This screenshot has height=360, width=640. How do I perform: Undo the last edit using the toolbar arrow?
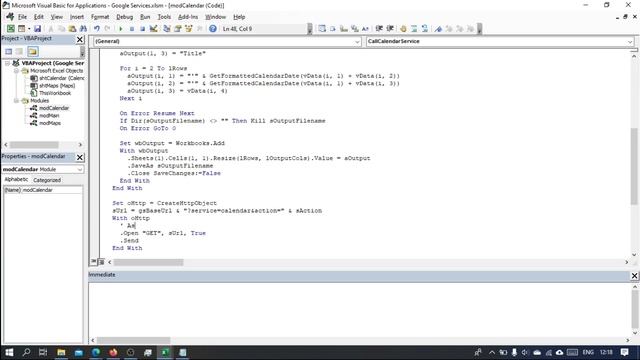click(97, 29)
